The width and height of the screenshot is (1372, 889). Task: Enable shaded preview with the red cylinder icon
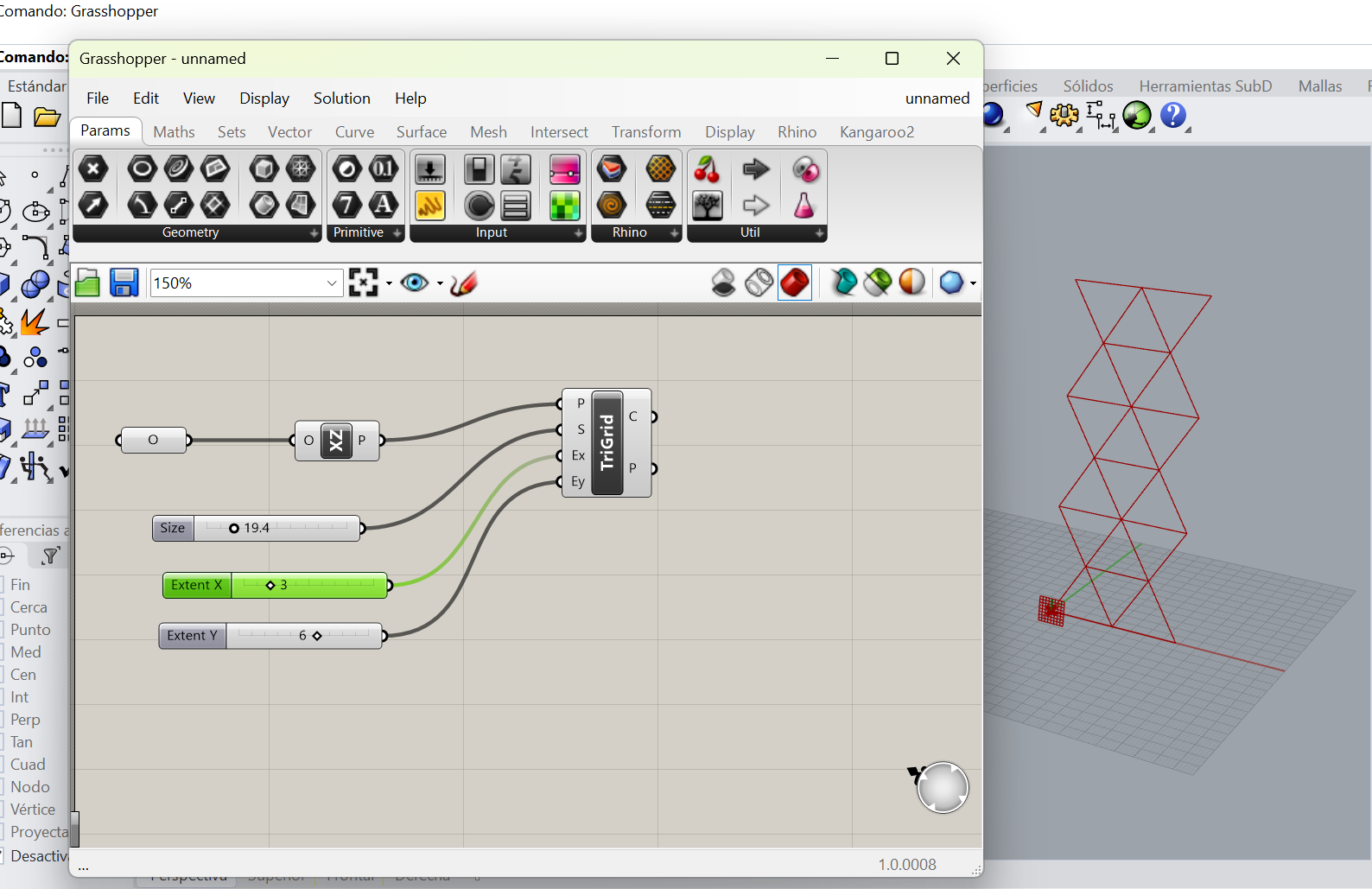tap(794, 283)
